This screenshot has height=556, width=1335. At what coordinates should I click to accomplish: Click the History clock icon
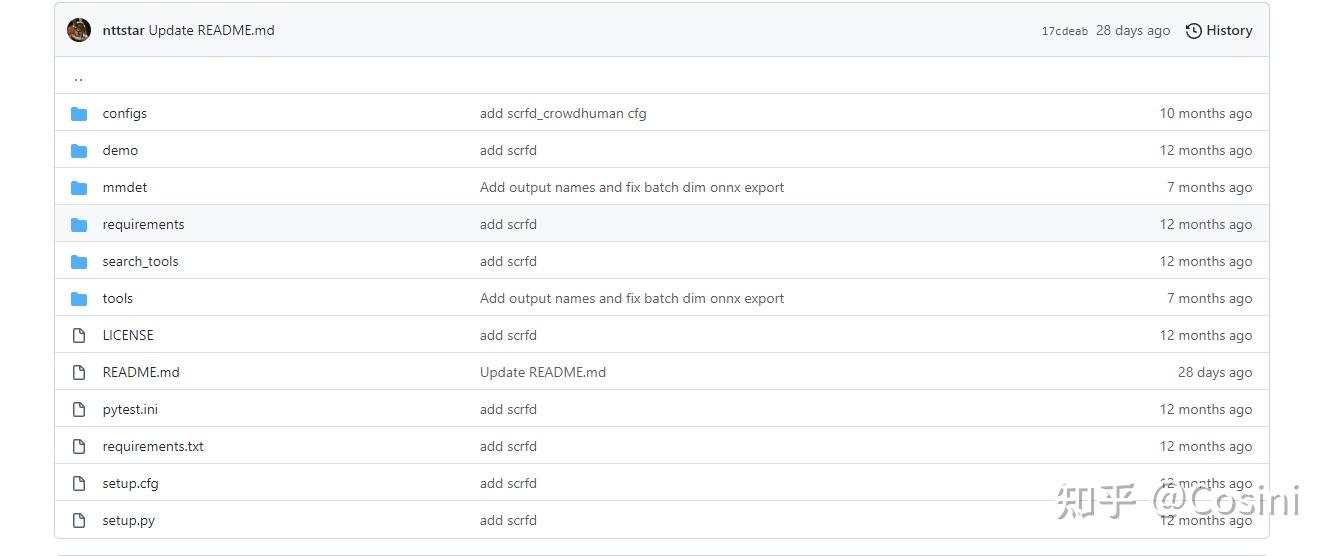(x=1193, y=31)
